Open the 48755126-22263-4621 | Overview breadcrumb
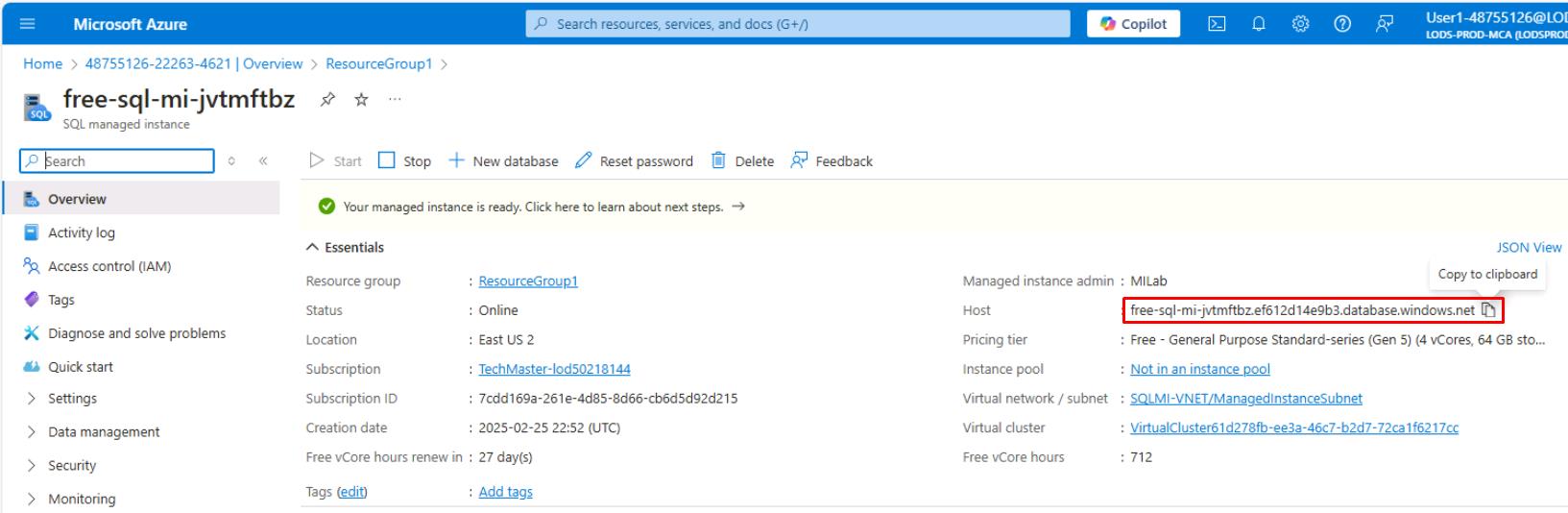Screen dimensions: 1568x513 pos(194,63)
